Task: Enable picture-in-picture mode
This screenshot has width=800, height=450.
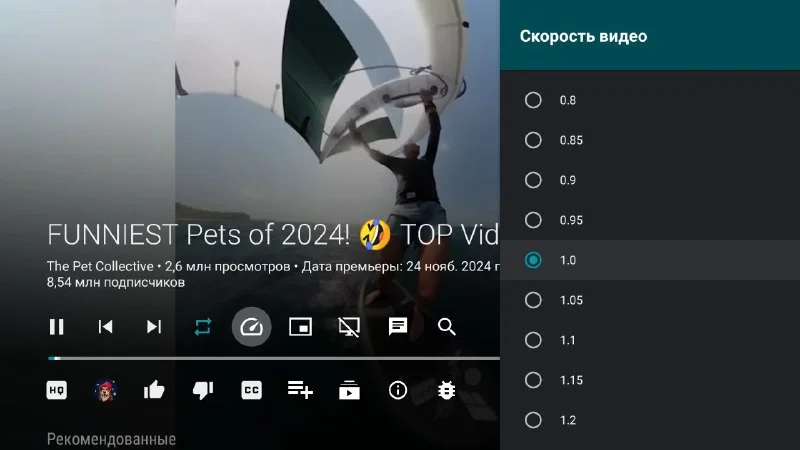Action: [300, 326]
